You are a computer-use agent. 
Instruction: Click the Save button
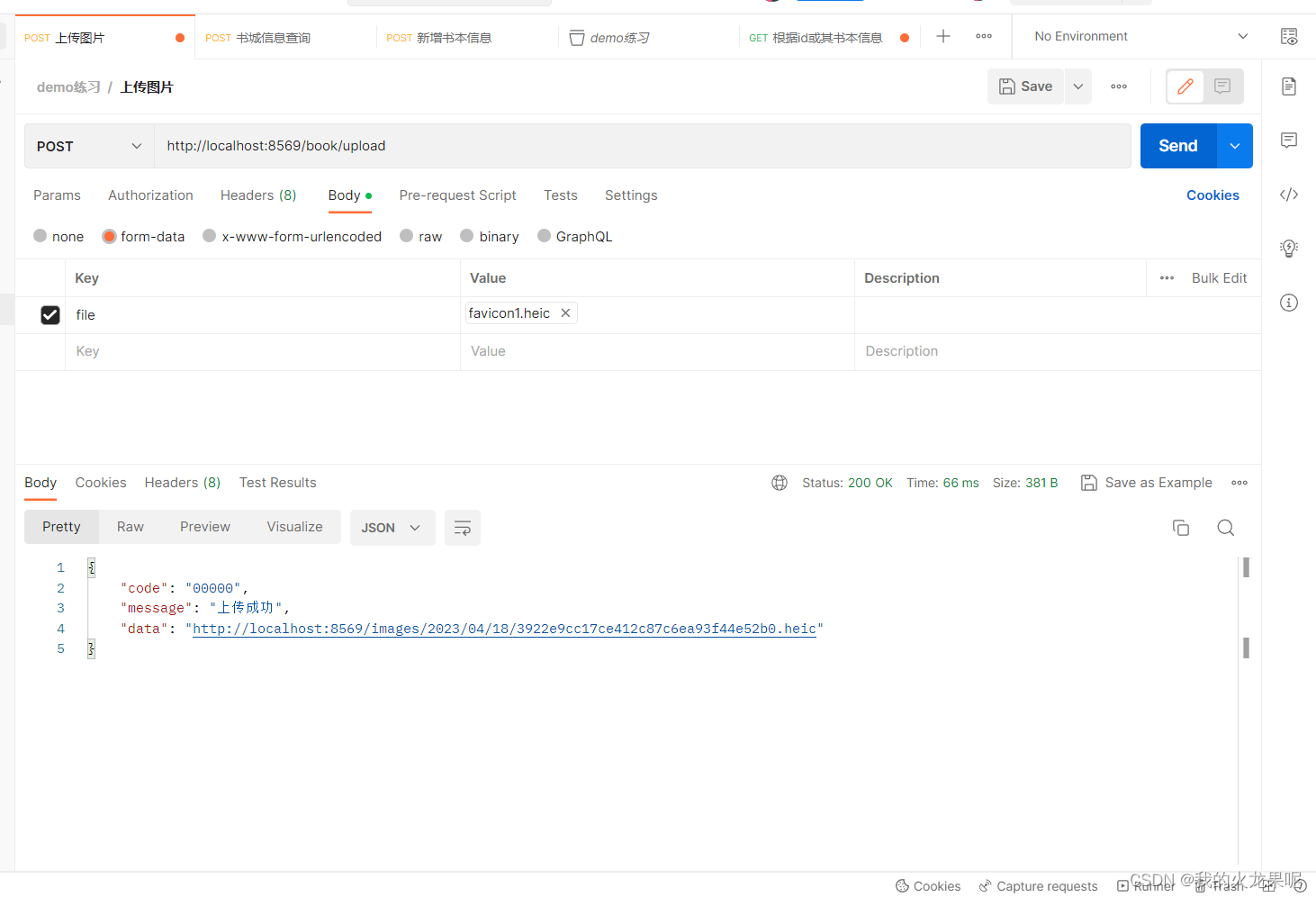coord(1025,86)
